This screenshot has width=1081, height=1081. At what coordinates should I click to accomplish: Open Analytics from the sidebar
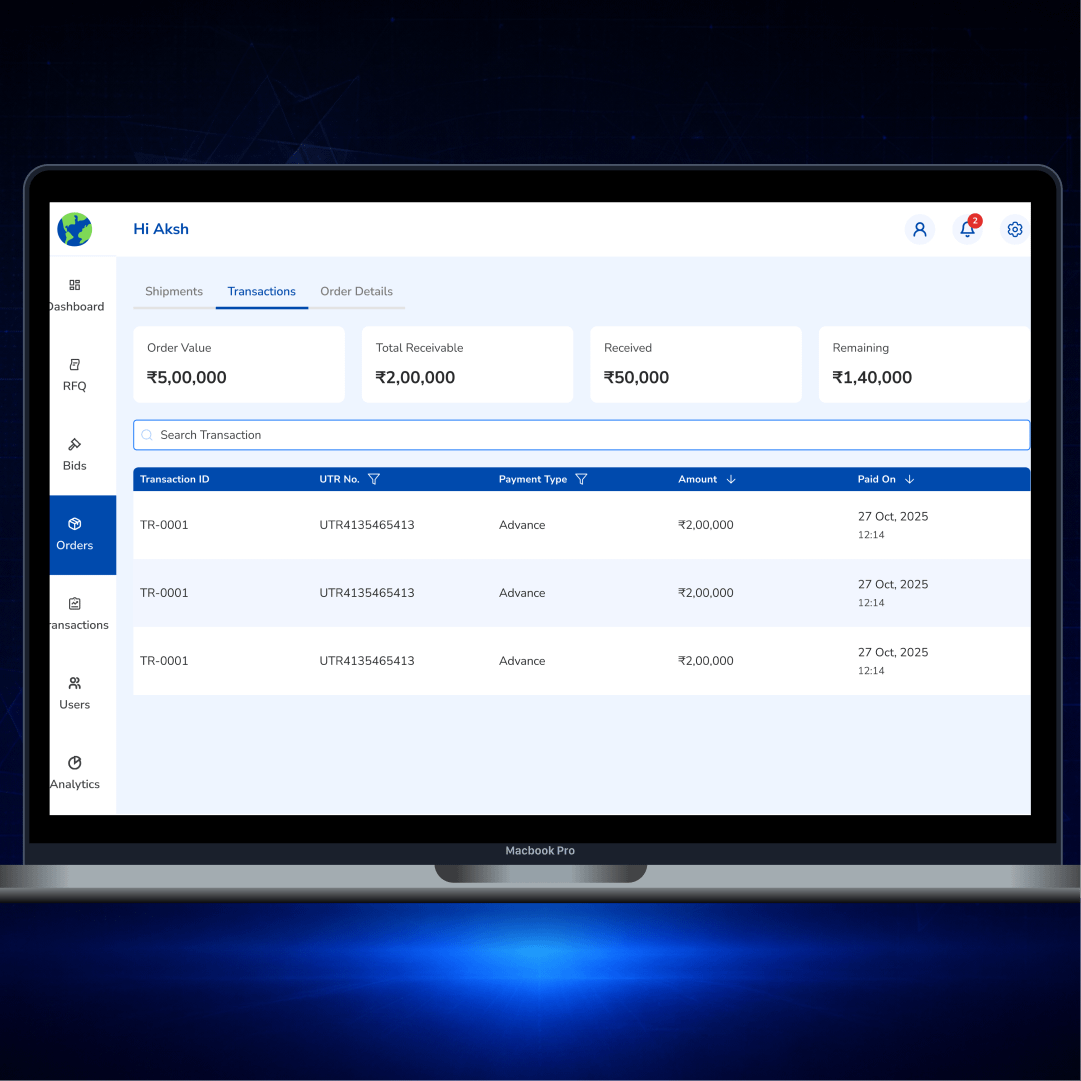click(74, 774)
